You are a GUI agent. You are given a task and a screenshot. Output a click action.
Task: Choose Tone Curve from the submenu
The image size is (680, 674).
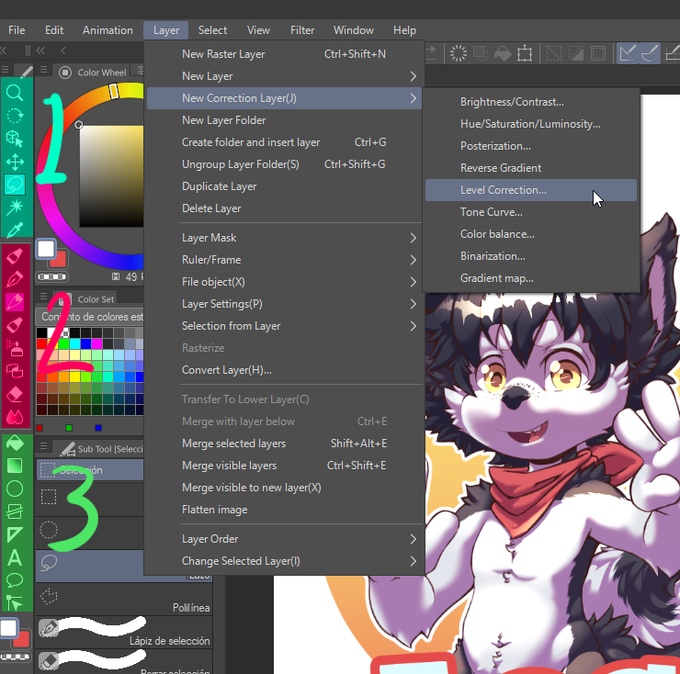(531, 212)
